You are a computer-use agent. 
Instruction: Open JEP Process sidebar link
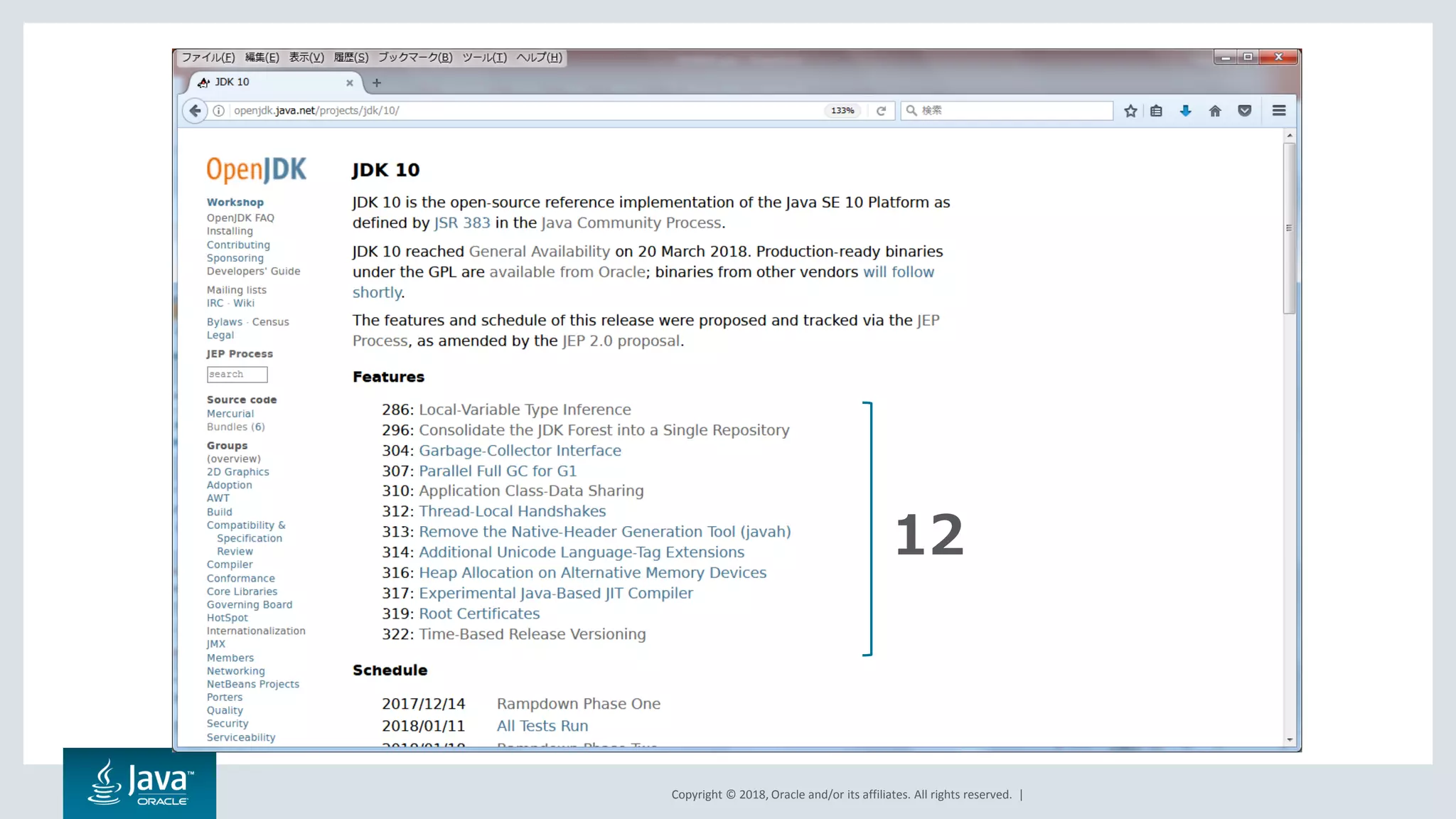coord(240,354)
